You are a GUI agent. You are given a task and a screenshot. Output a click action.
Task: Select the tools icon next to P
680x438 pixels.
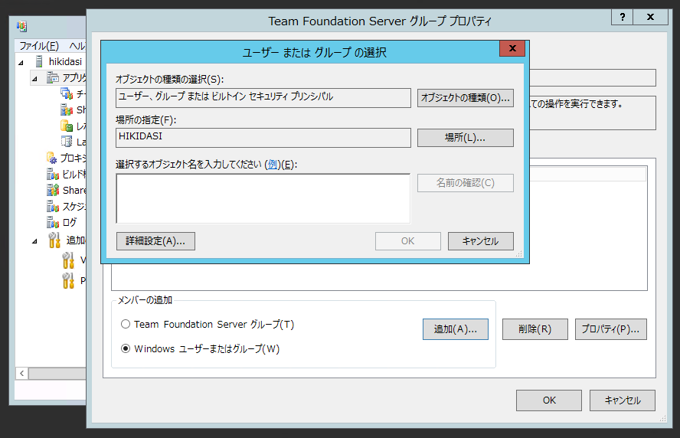click(68, 281)
